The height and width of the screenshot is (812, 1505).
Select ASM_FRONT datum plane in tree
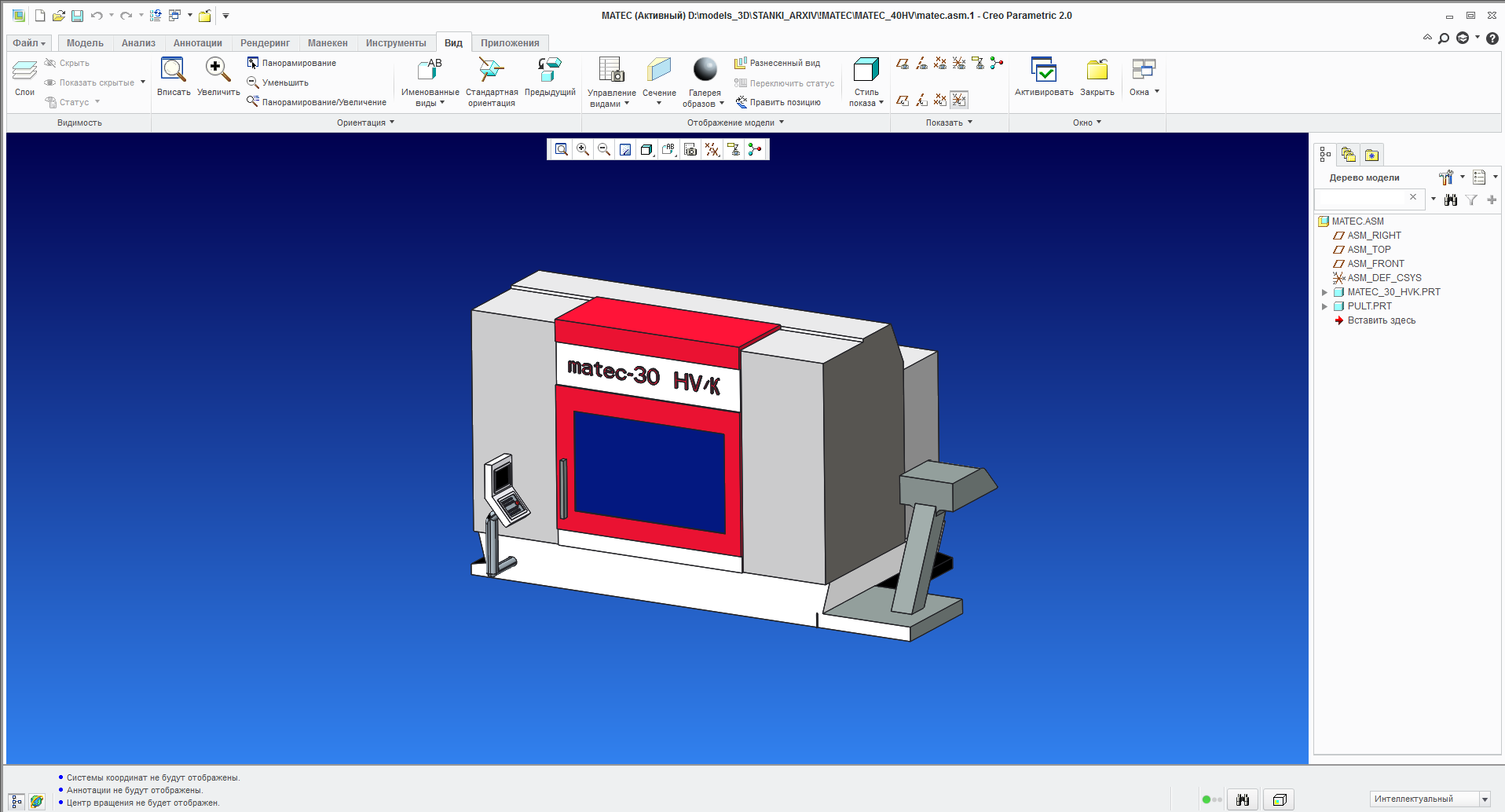[x=1375, y=264]
